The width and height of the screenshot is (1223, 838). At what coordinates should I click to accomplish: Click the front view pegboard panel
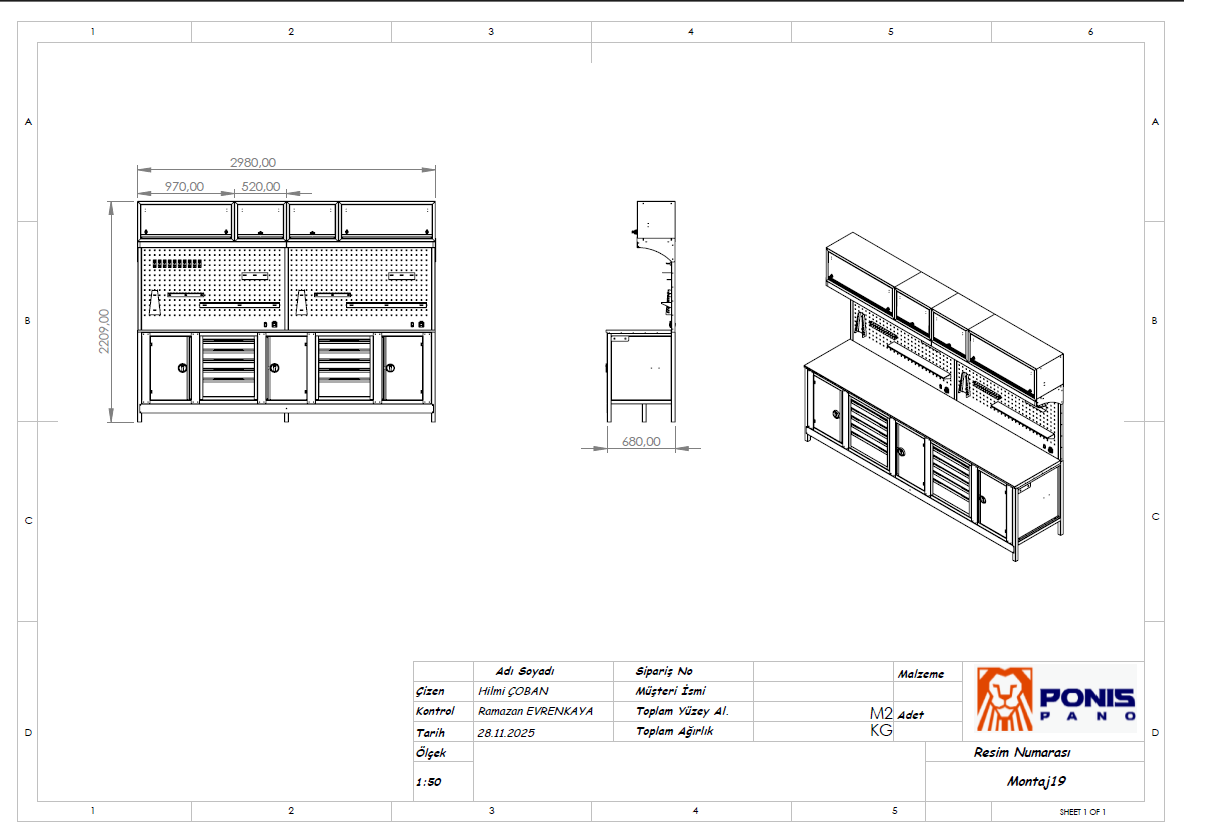(286, 289)
